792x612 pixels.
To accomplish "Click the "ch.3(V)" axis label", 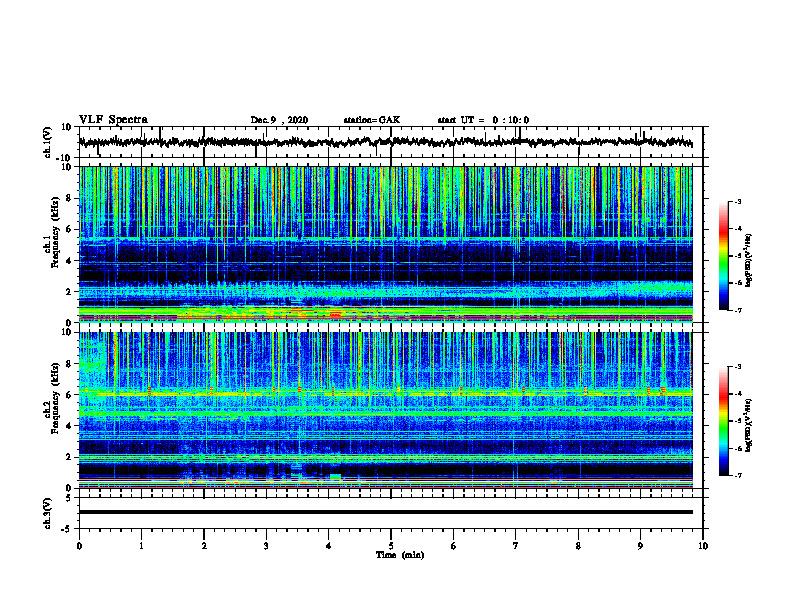I will tap(48, 513).
